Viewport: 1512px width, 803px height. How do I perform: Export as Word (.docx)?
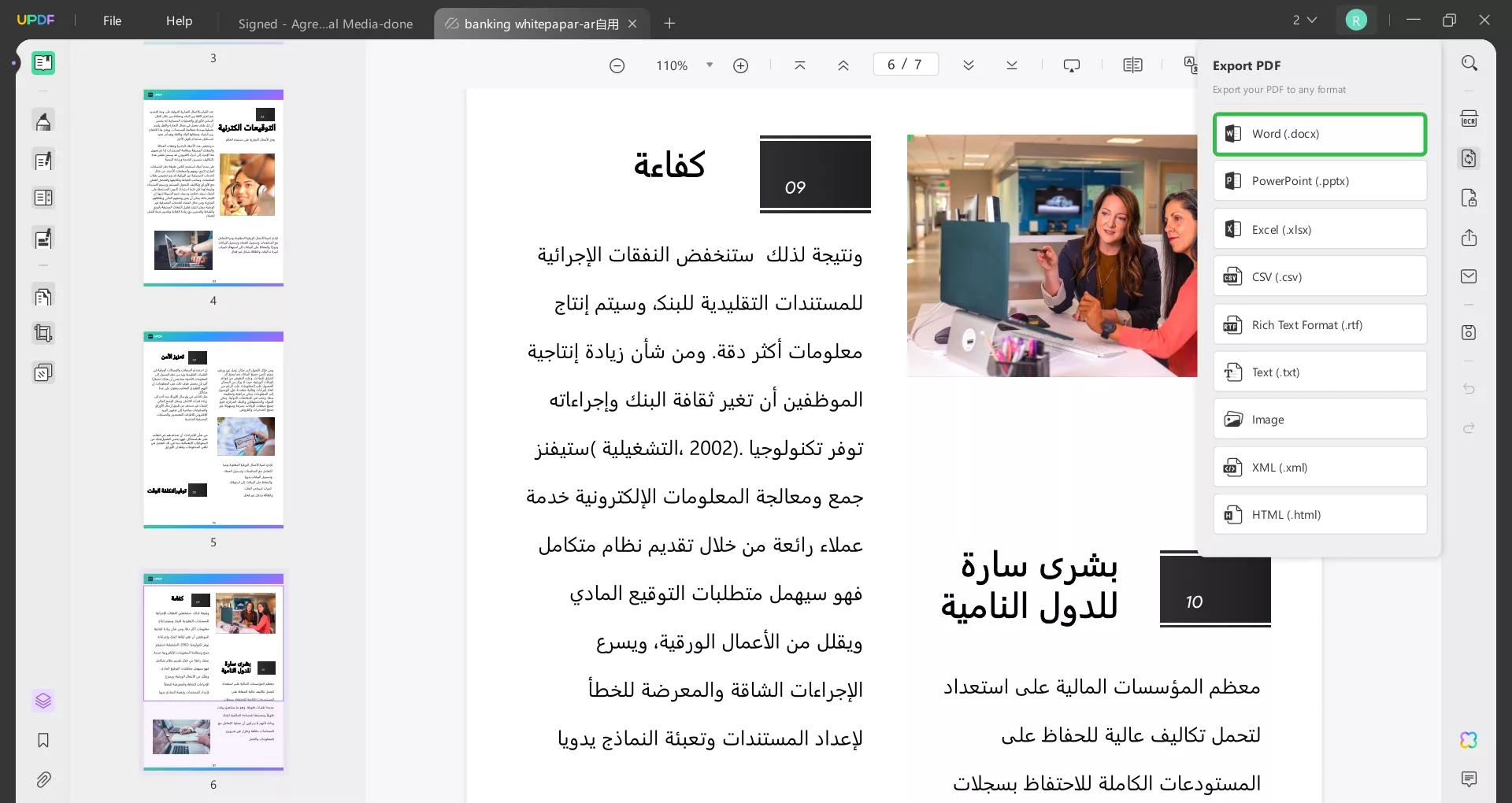click(x=1320, y=134)
